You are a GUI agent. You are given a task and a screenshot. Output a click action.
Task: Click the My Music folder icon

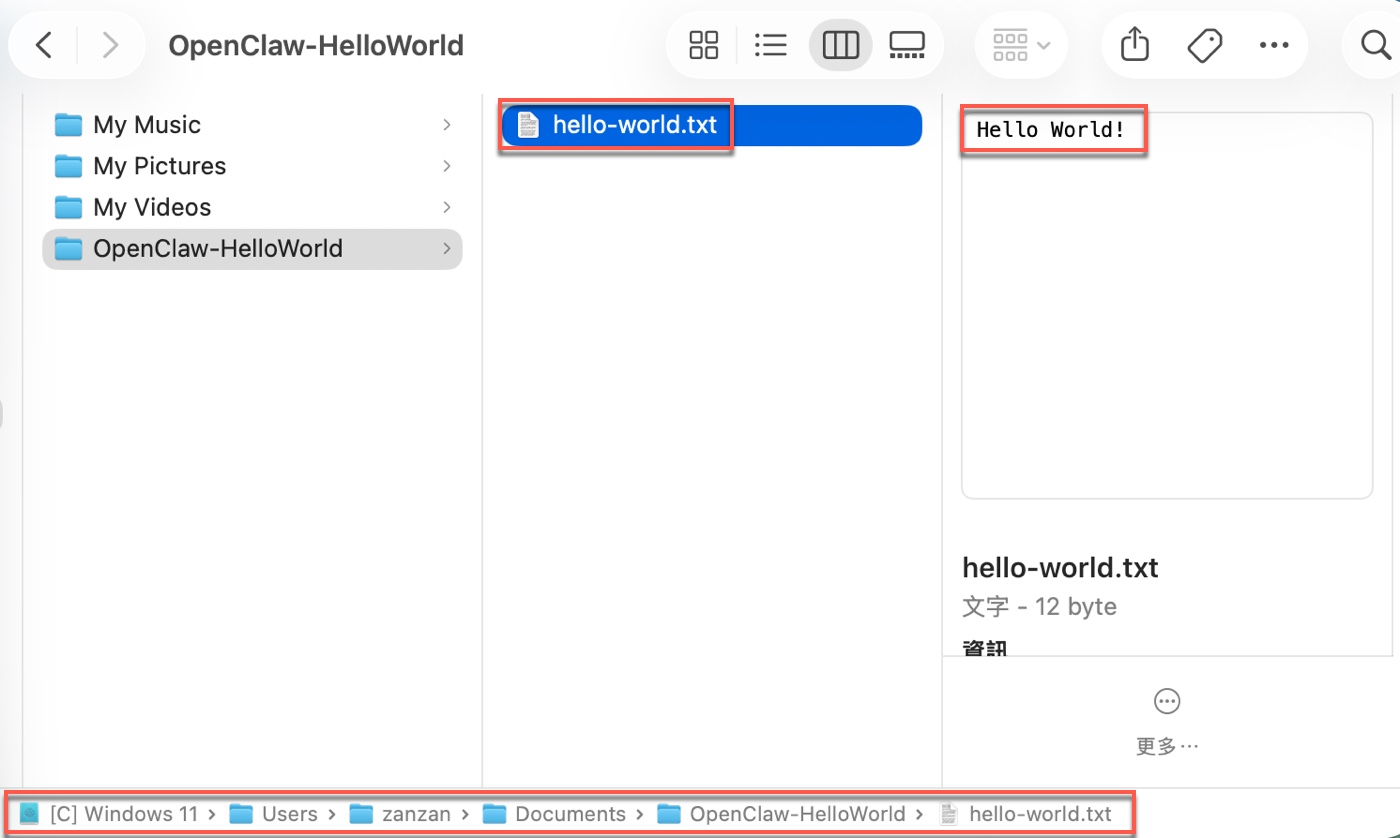tap(68, 125)
